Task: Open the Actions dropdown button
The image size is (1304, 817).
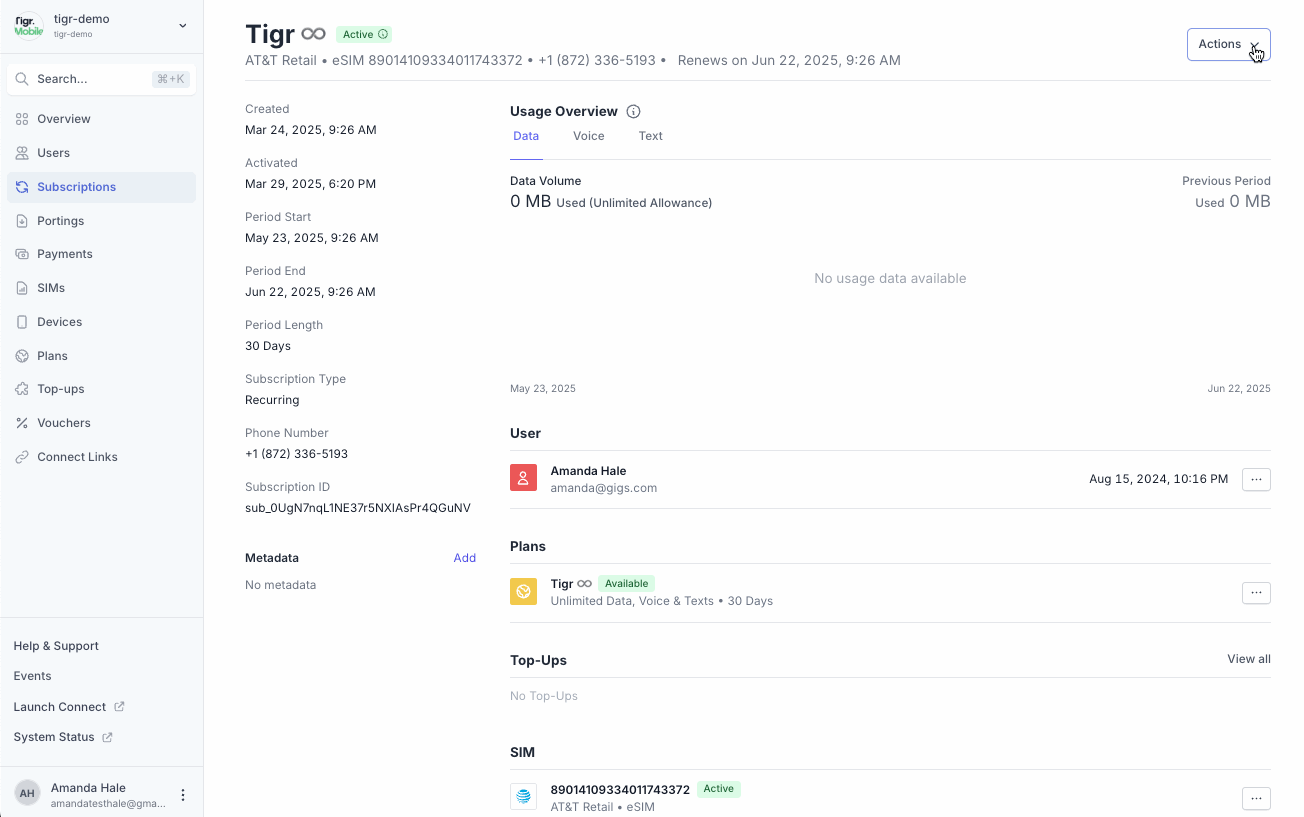Action: (1228, 44)
